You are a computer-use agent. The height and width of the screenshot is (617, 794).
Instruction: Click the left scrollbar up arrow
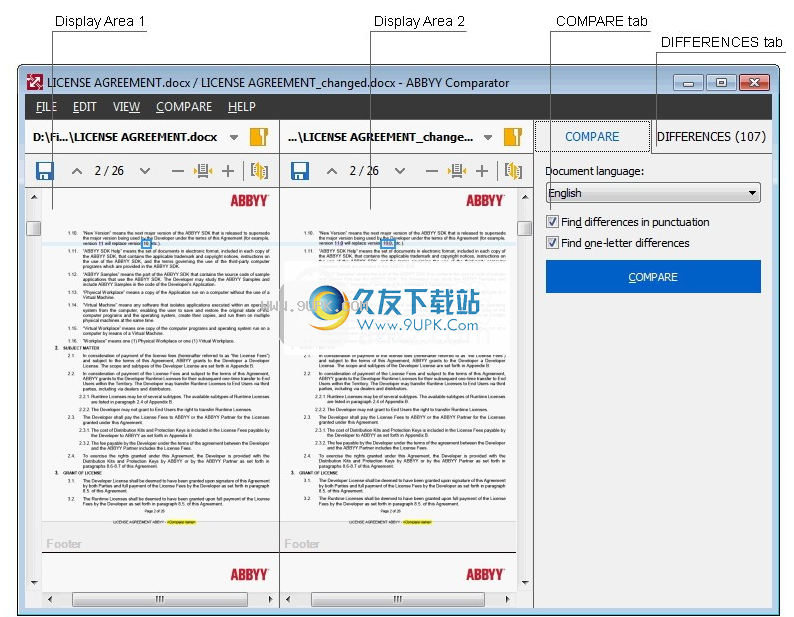tap(34, 197)
